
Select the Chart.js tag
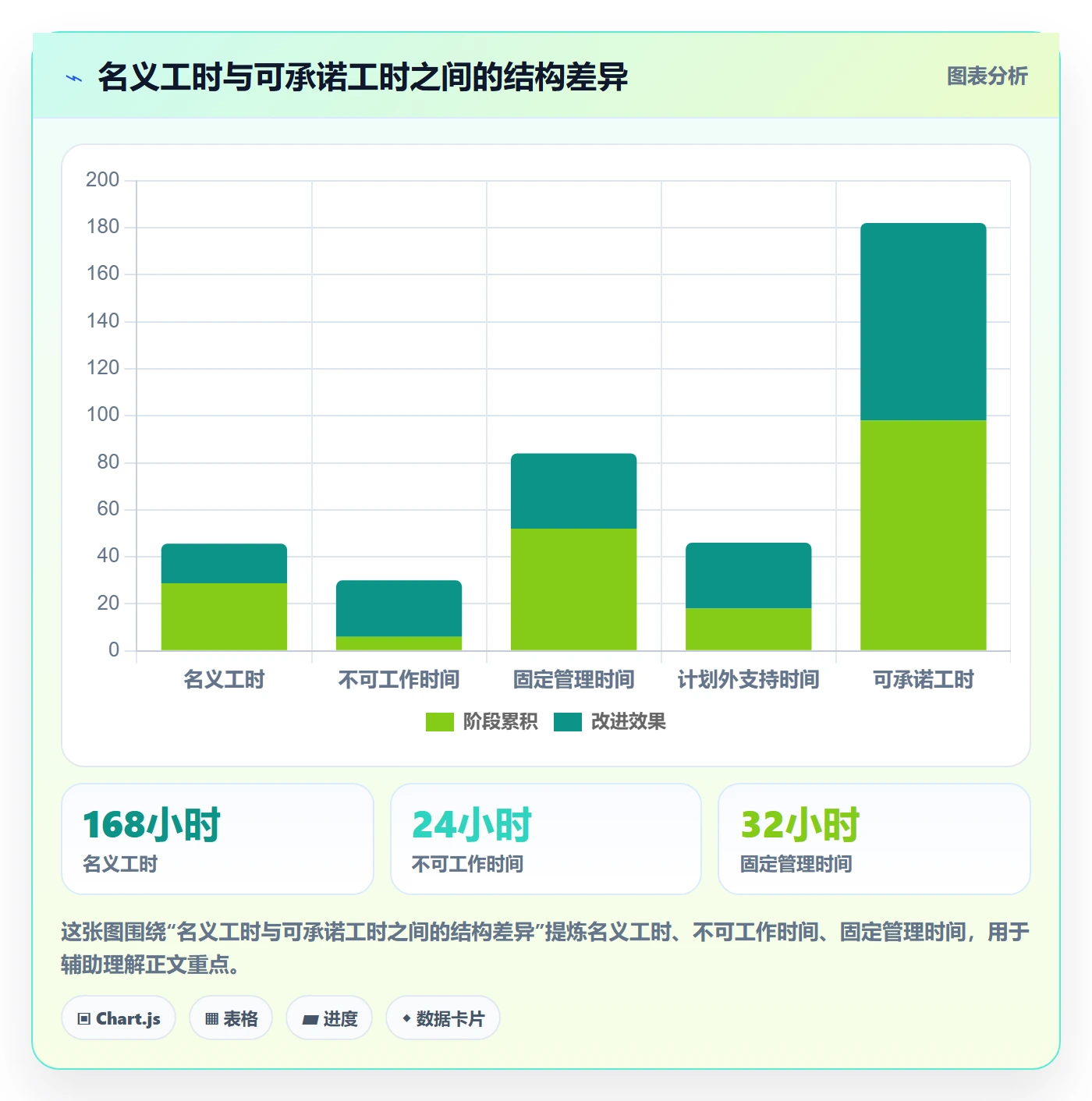pos(119,1018)
